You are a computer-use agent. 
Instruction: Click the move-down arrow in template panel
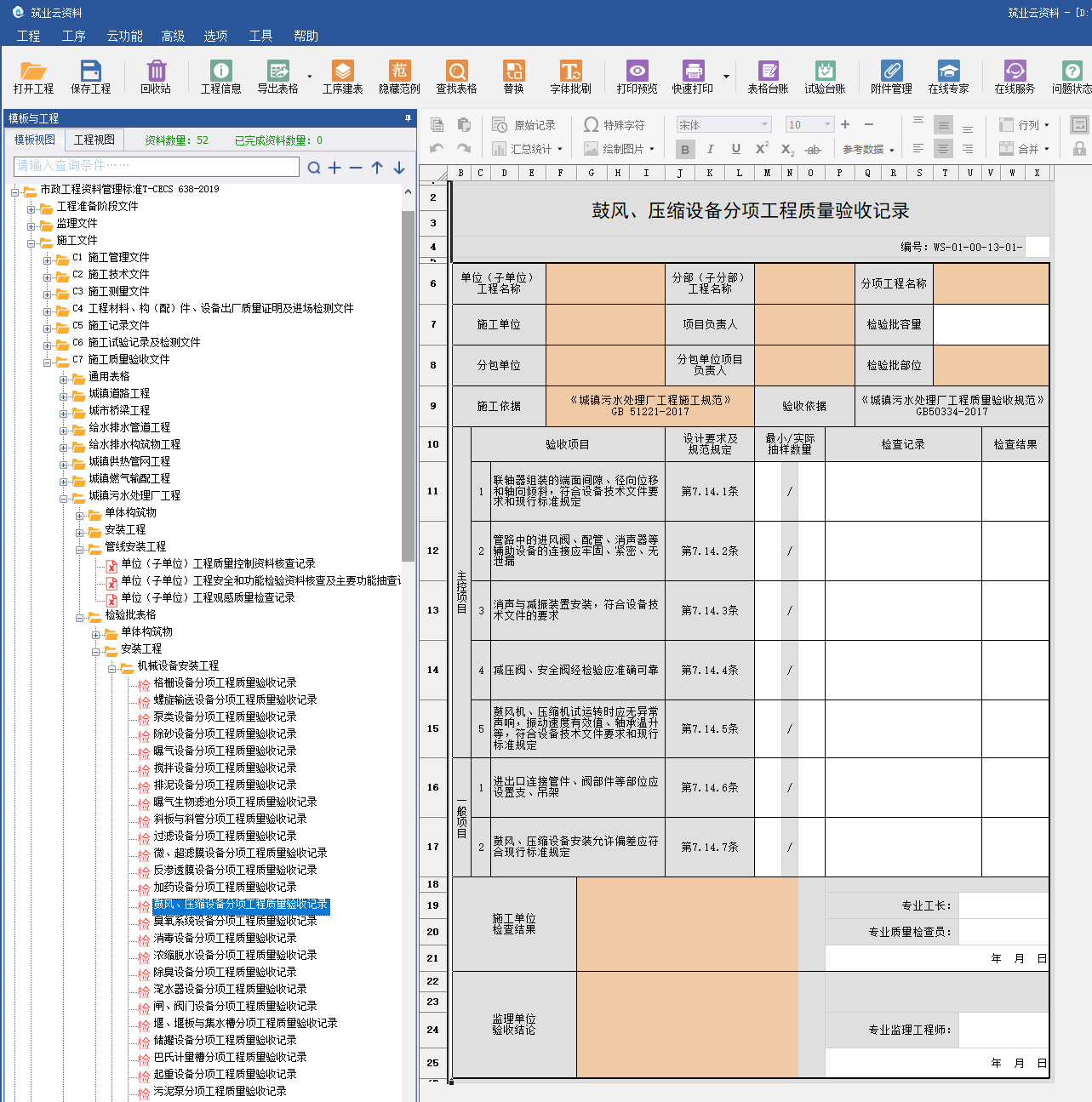coord(399,168)
